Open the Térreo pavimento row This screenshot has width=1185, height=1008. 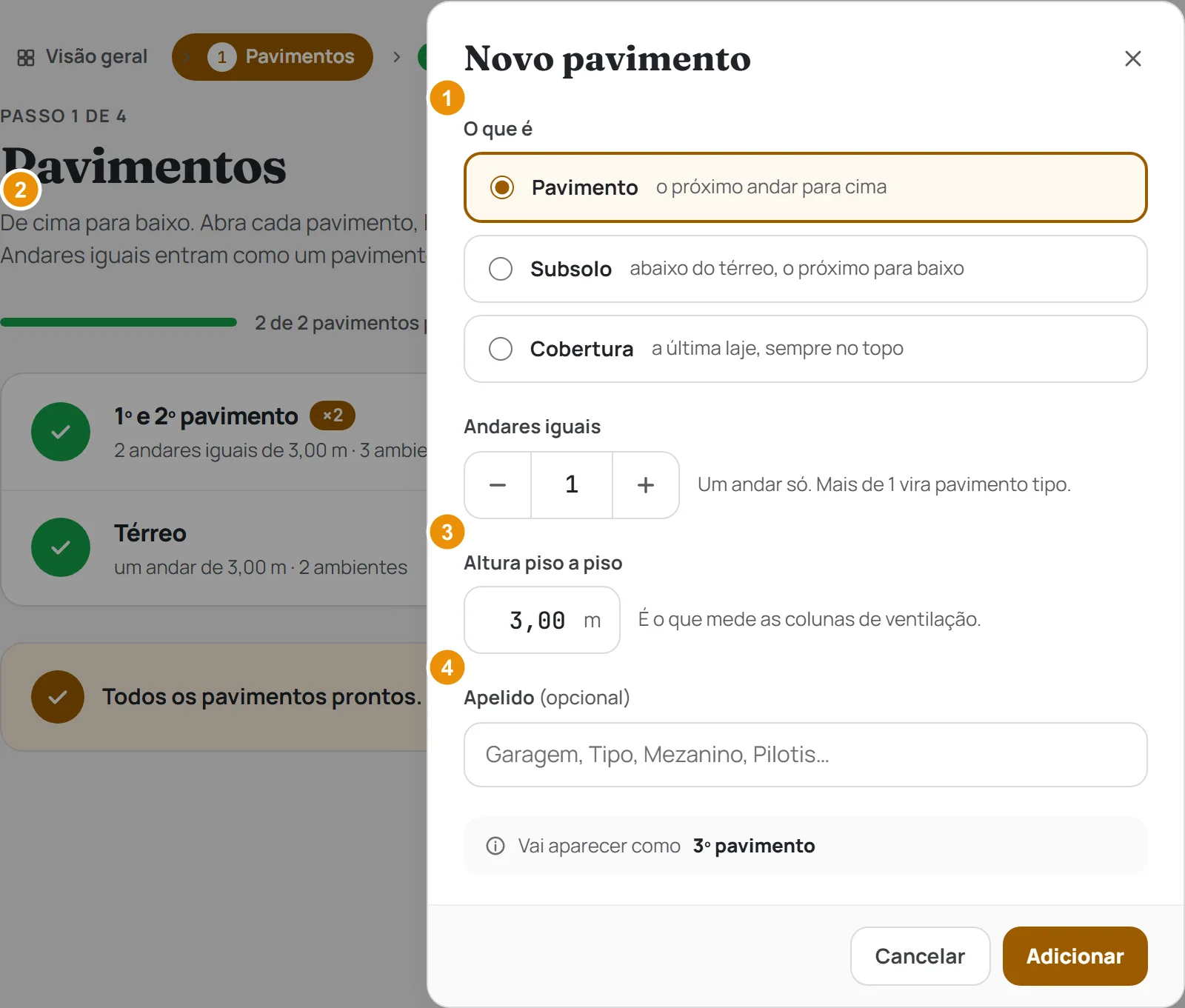[x=215, y=548]
